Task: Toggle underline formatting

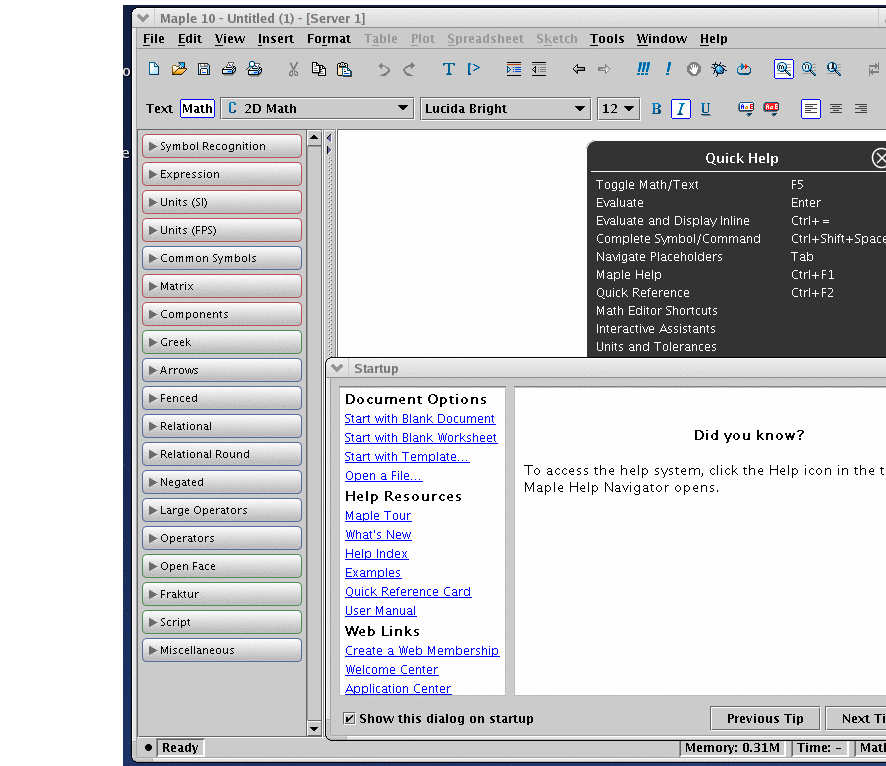Action: pyautogui.click(x=706, y=108)
